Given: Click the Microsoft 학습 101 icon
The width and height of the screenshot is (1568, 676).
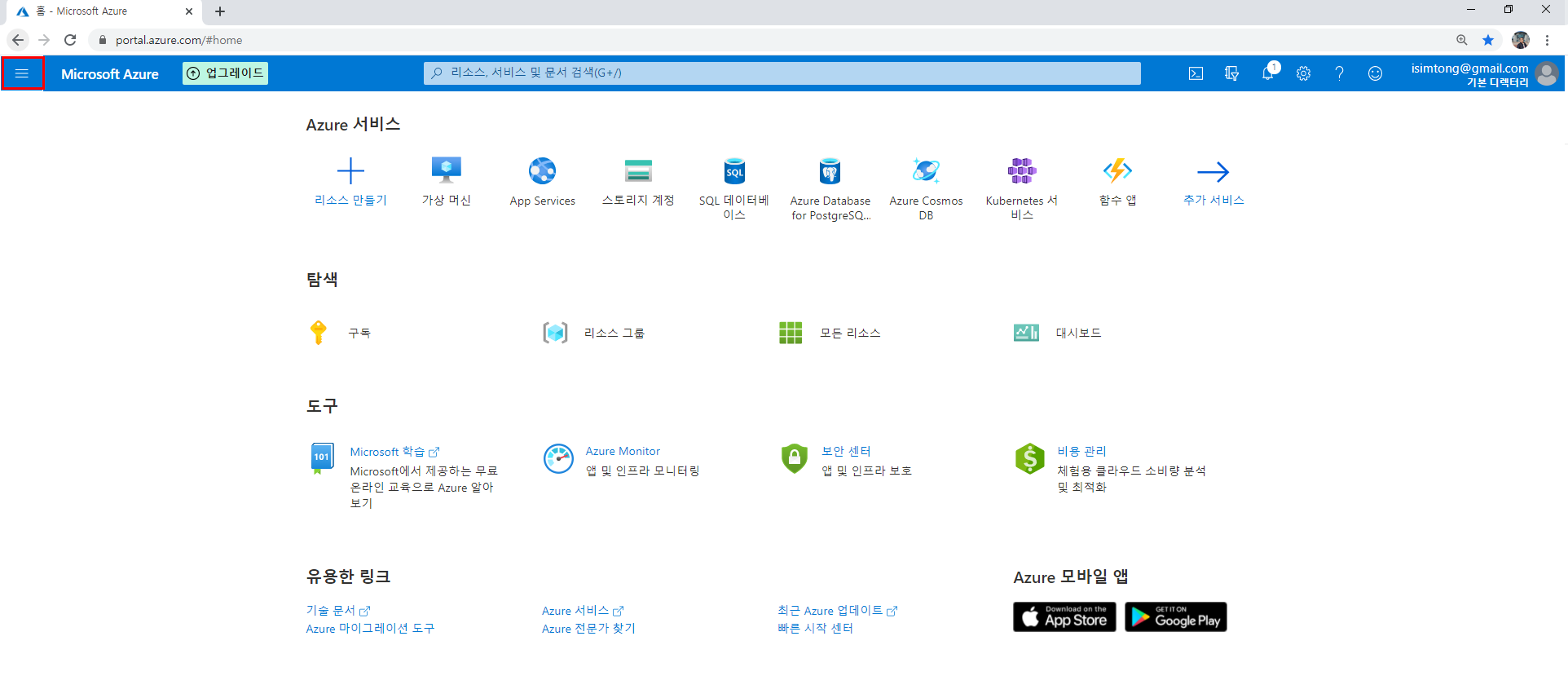Looking at the screenshot, I should 321,458.
